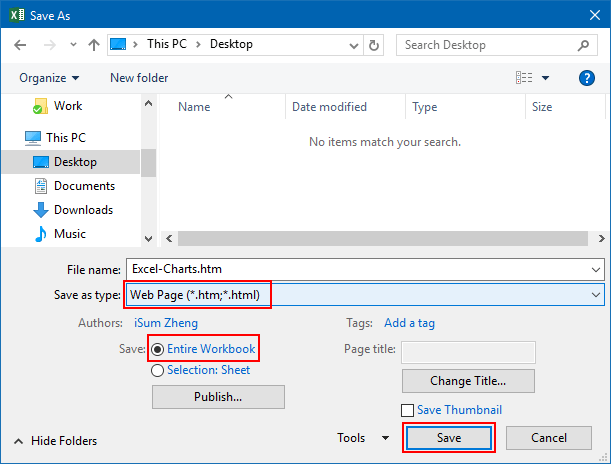The image size is (611, 464).
Task: Sort by the Name column header
Action: pos(194,107)
